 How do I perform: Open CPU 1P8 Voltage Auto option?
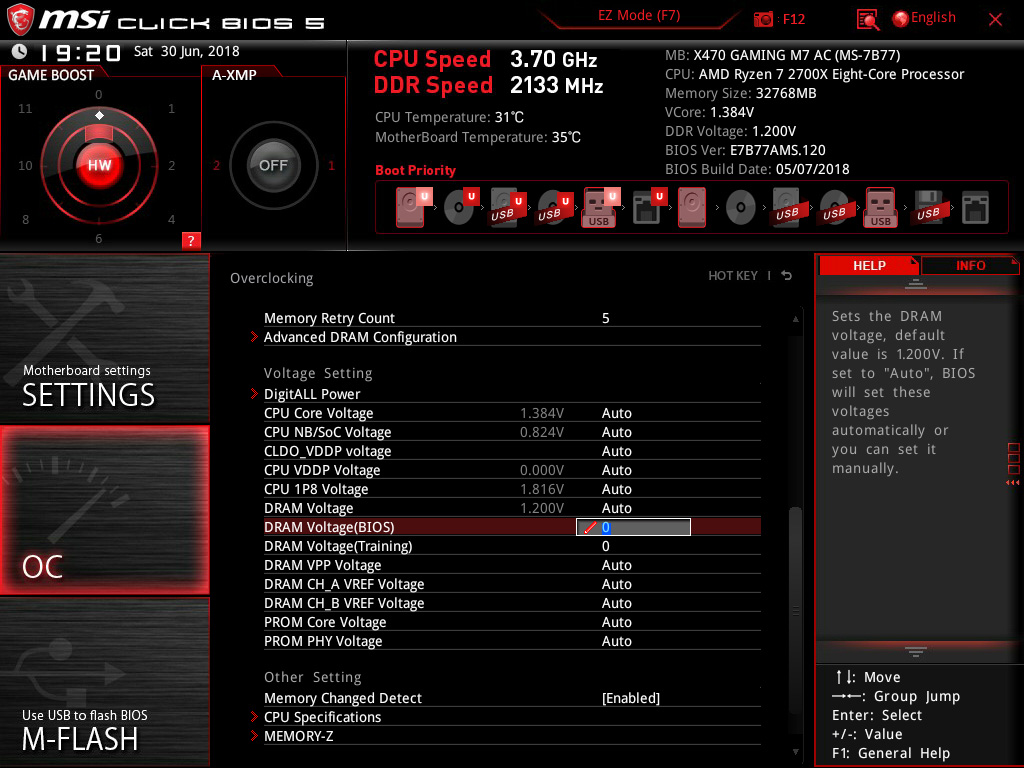click(x=616, y=489)
